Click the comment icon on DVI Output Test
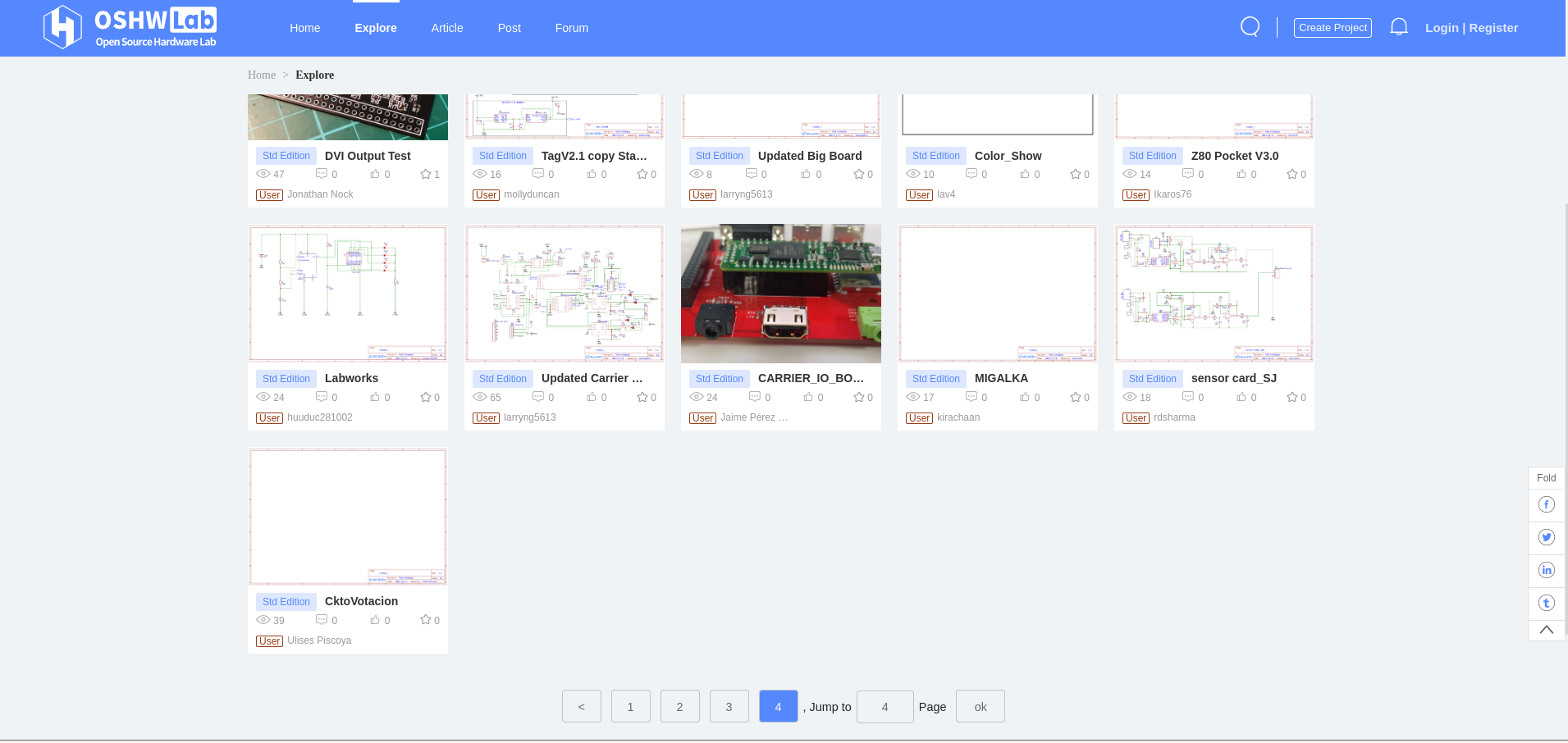The image size is (1568, 743). [x=322, y=174]
